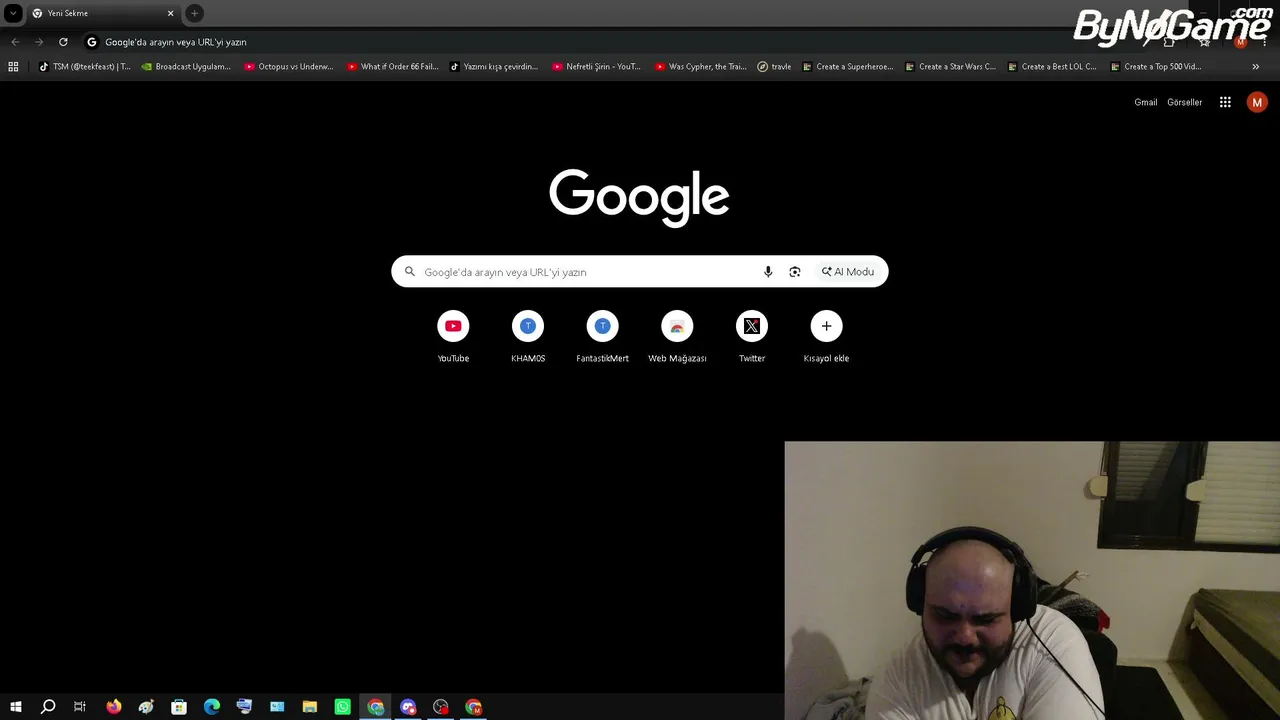This screenshot has width=1280, height=720.
Task: Click the voice search microphone icon
Action: coord(768,272)
